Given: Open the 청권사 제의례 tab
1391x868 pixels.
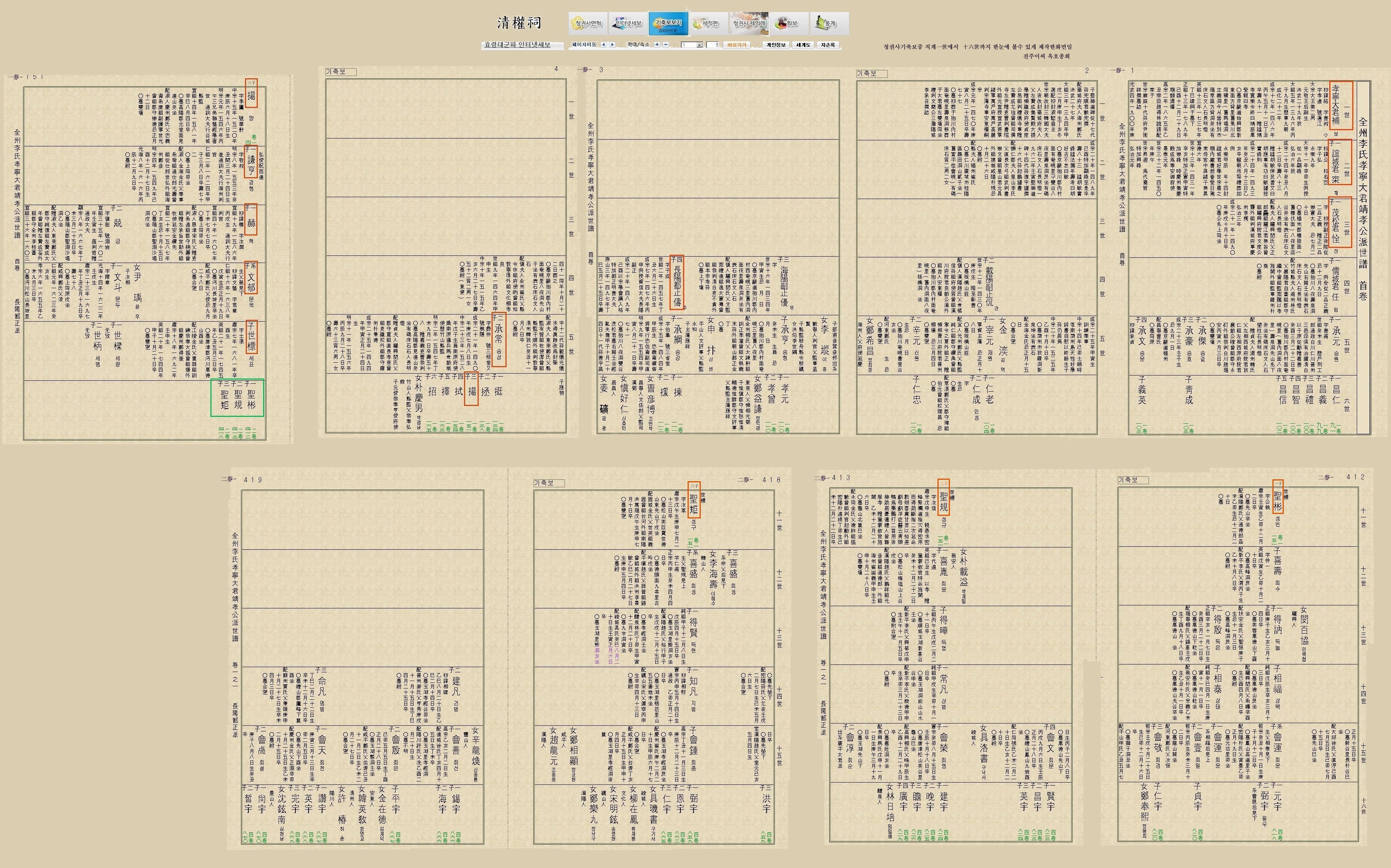Looking at the screenshot, I should click(x=749, y=24).
